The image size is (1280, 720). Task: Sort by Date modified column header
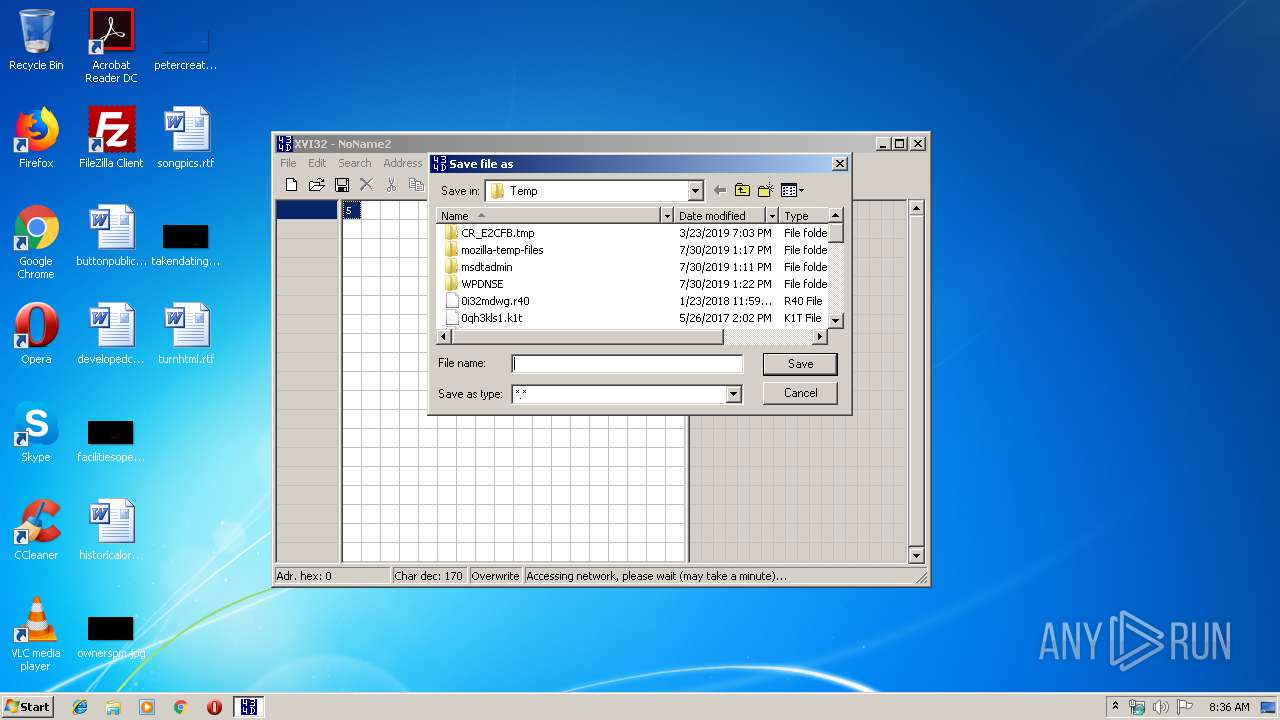pyautogui.click(x=720, y=216)
